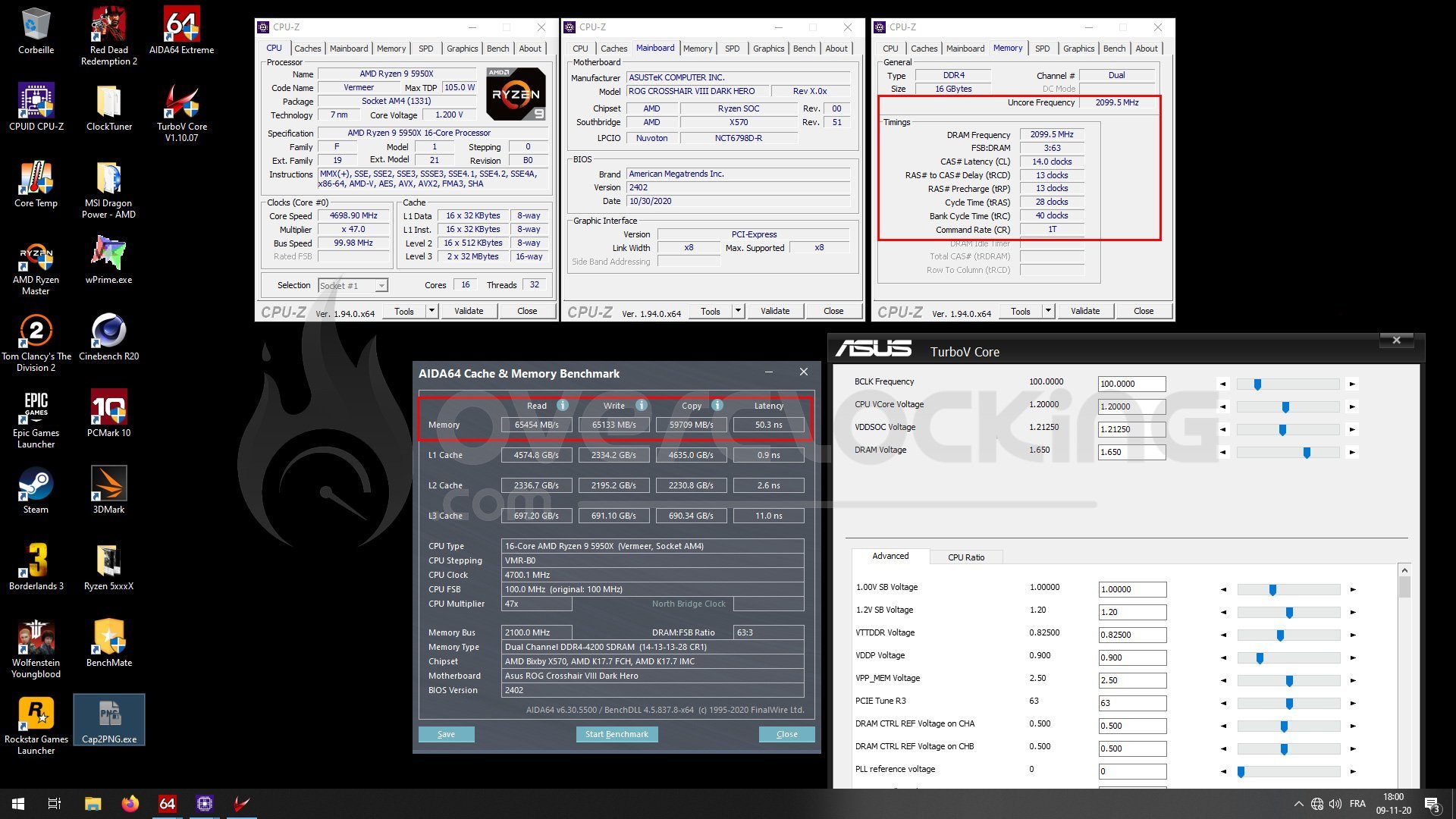Open the Windows Start menu

click(x=18, y=804)
